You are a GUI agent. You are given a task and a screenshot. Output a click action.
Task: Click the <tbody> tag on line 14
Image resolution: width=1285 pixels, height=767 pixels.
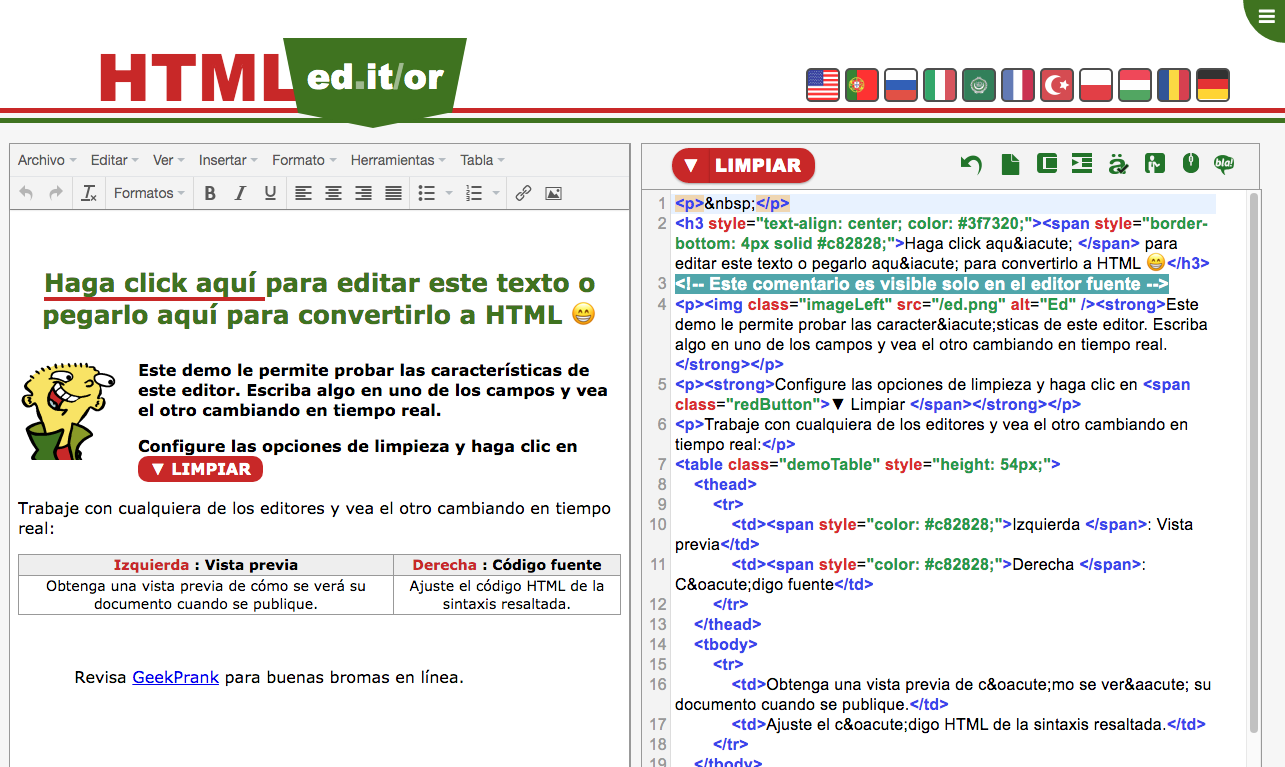[x=726, y=644]
